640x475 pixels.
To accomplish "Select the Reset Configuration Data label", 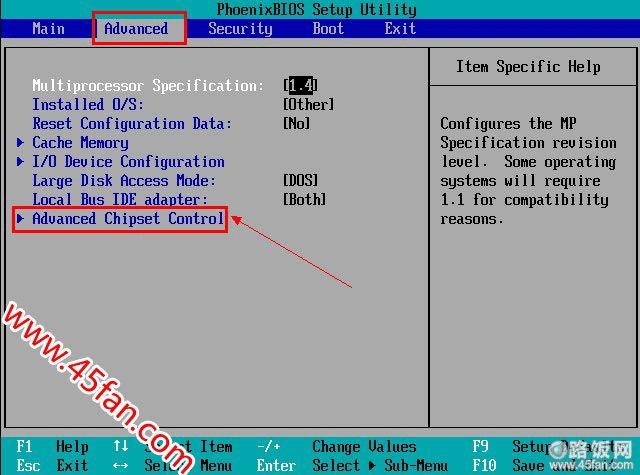I will [x=132, y=124].
